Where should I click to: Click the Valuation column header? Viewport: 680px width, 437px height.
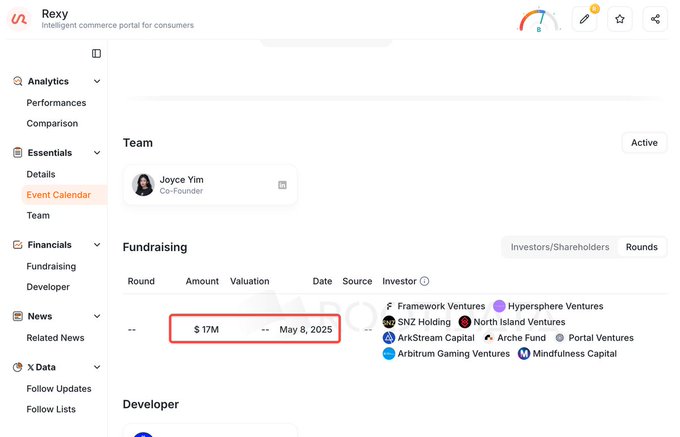250,281
